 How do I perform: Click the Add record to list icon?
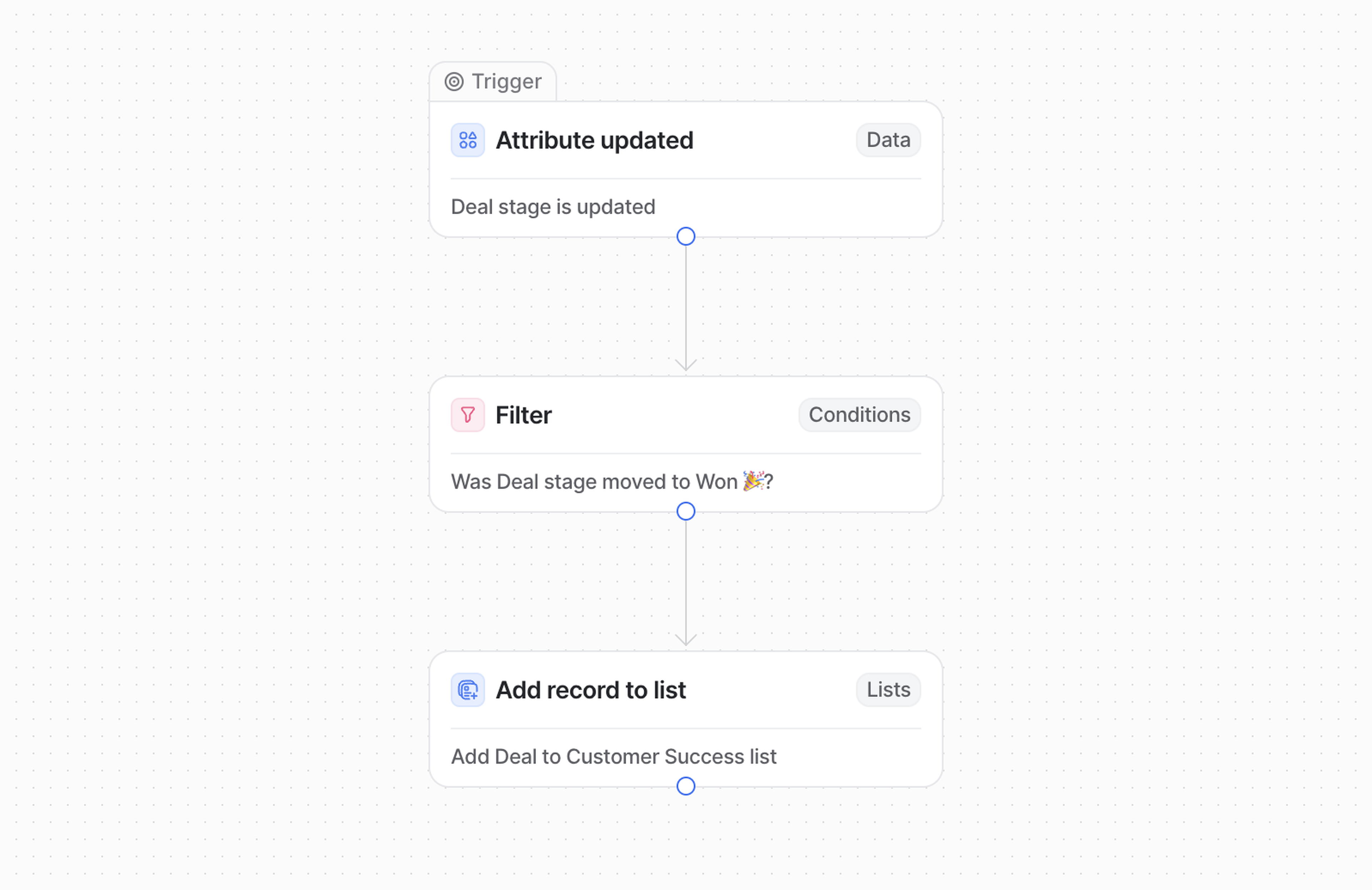point(468,690)
